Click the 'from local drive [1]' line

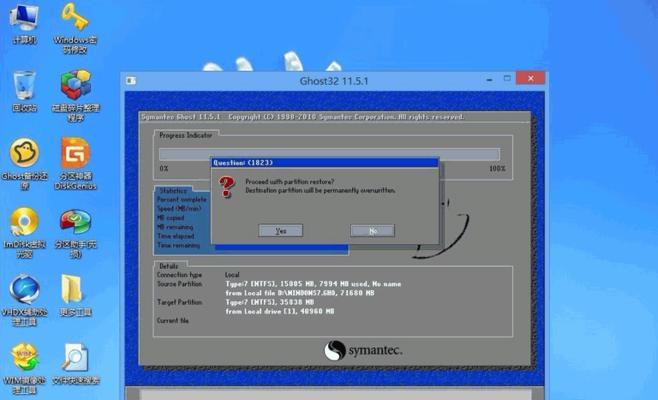coord(280,311)
